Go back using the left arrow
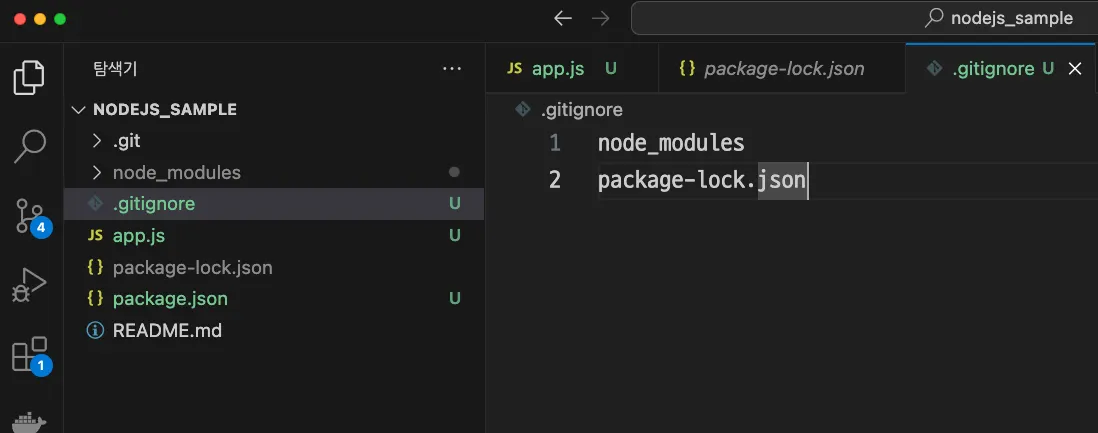The width and height of the screenshot is (1098, 433). click(563, 18)
